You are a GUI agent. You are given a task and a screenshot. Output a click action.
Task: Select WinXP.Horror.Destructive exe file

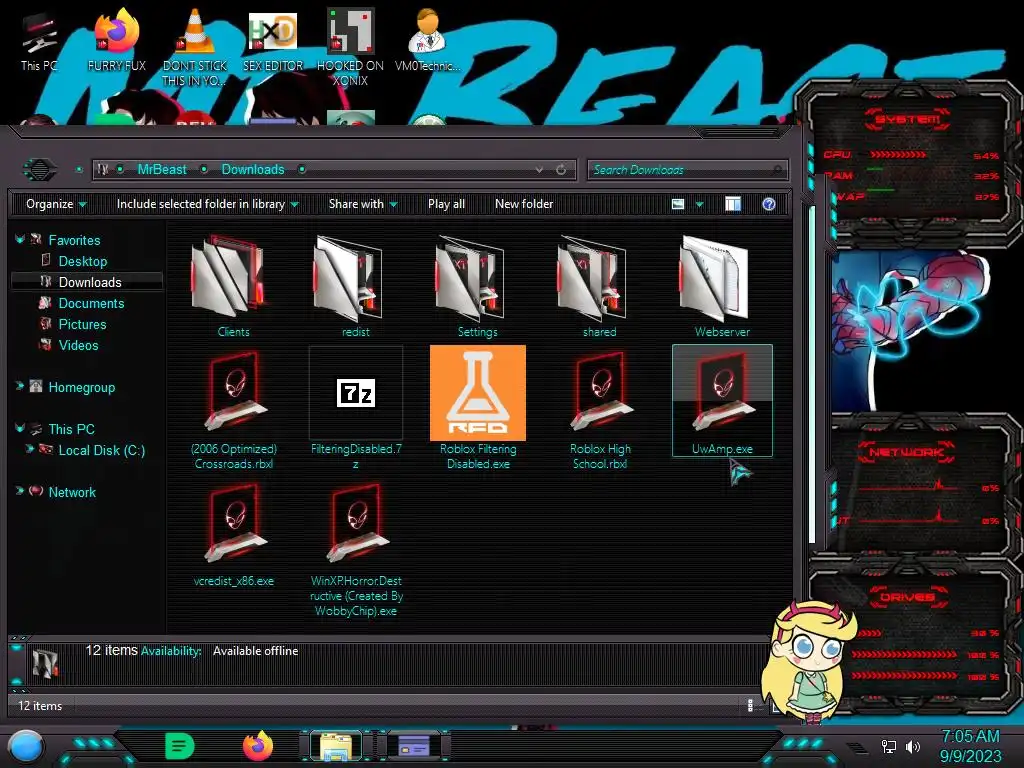click(x=355, y=549)
